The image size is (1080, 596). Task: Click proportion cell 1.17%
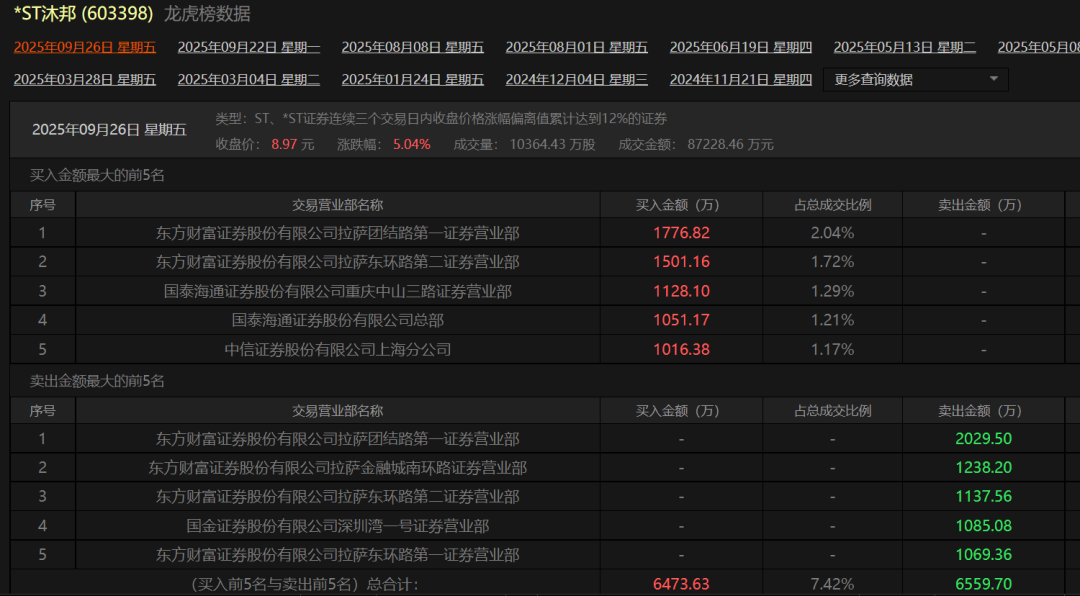tap(833, 349)
